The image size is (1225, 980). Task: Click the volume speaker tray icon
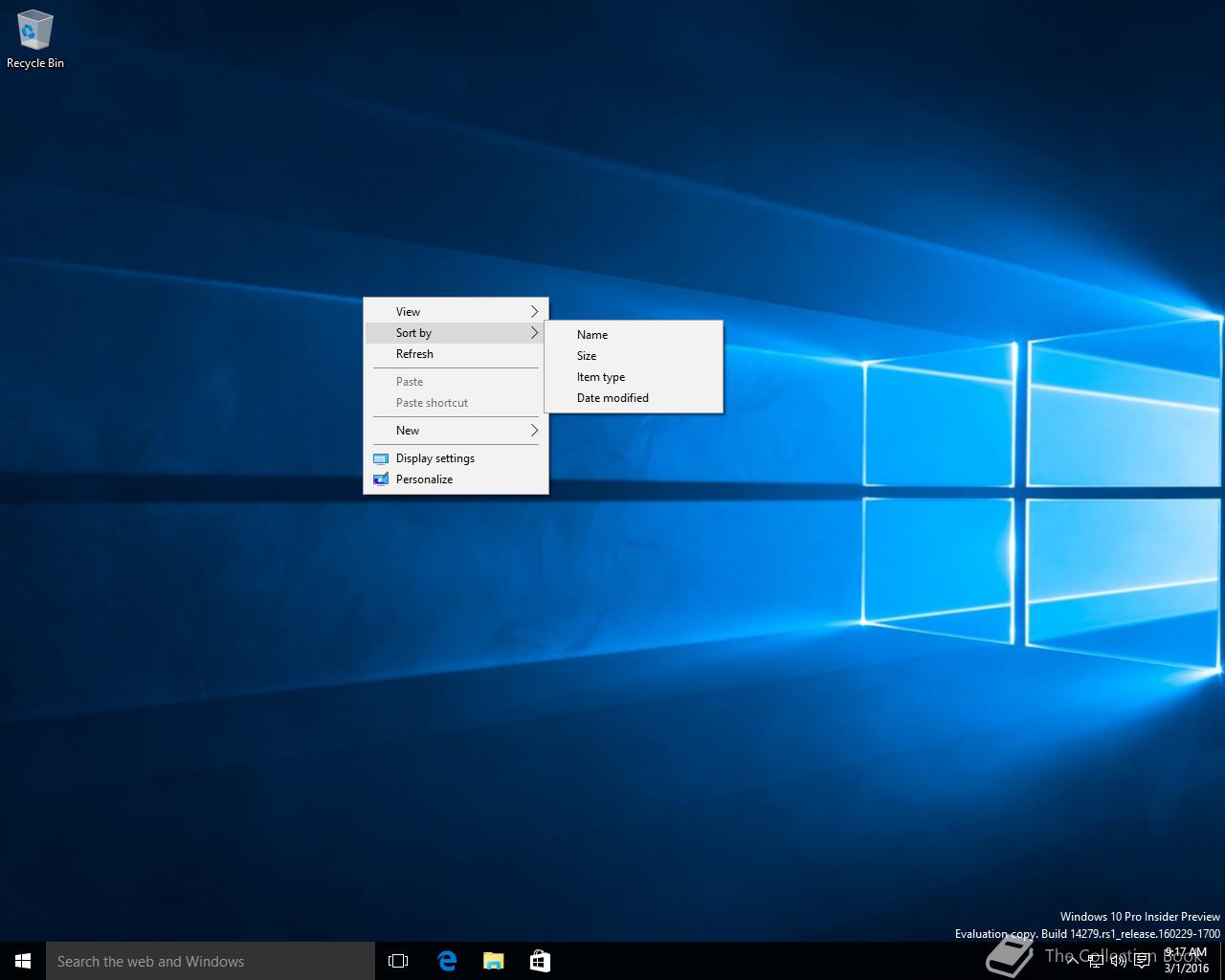point(1118,962)
